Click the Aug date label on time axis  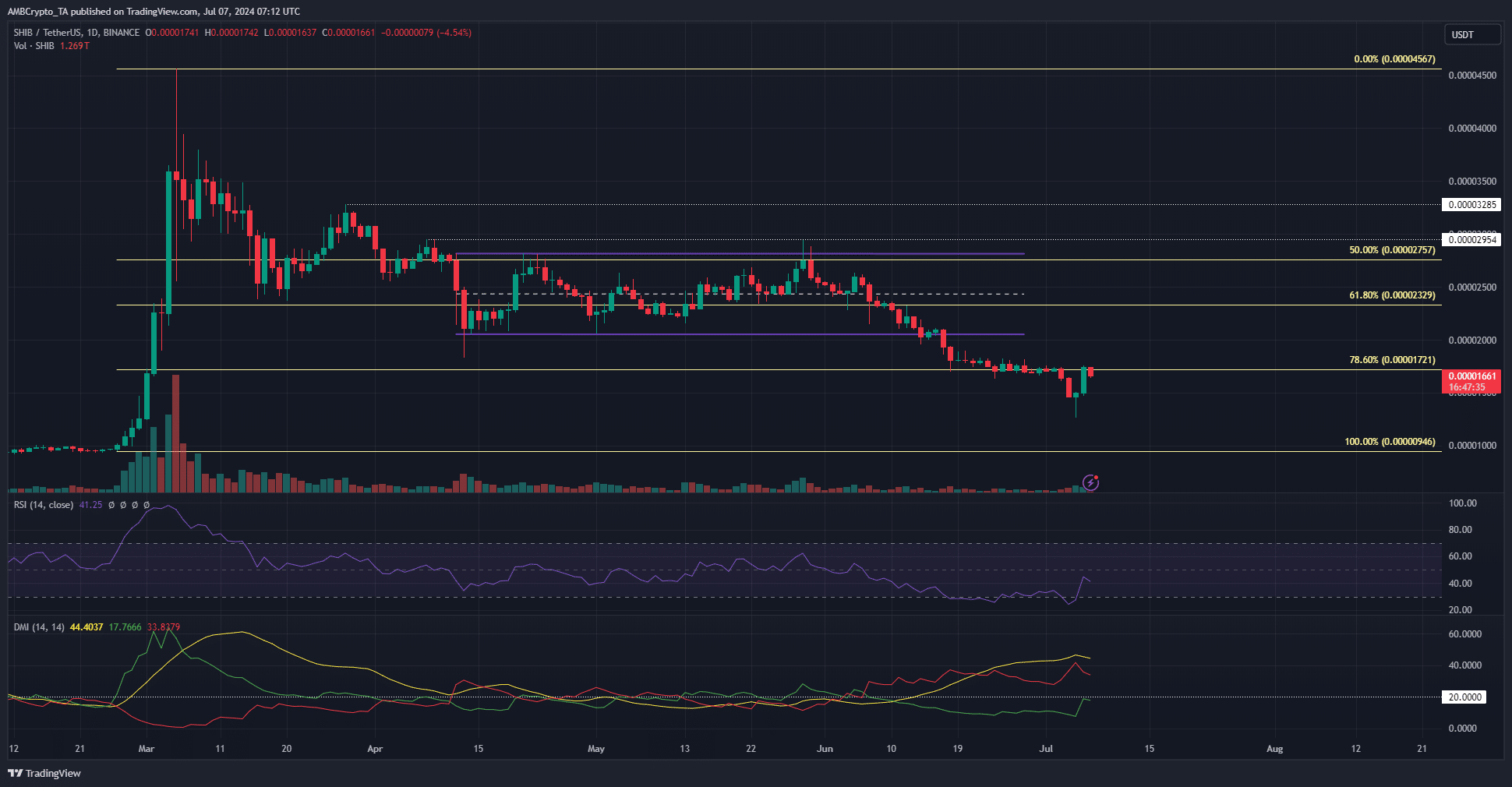[1274, 749]
